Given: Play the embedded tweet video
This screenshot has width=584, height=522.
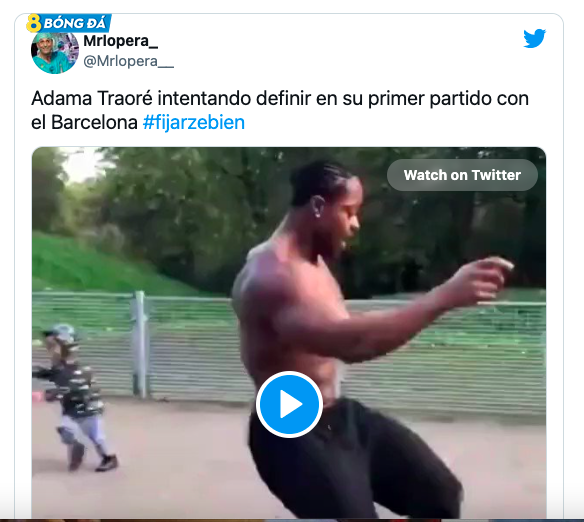Looking at the screenshot, I should (x=289, y=404).
